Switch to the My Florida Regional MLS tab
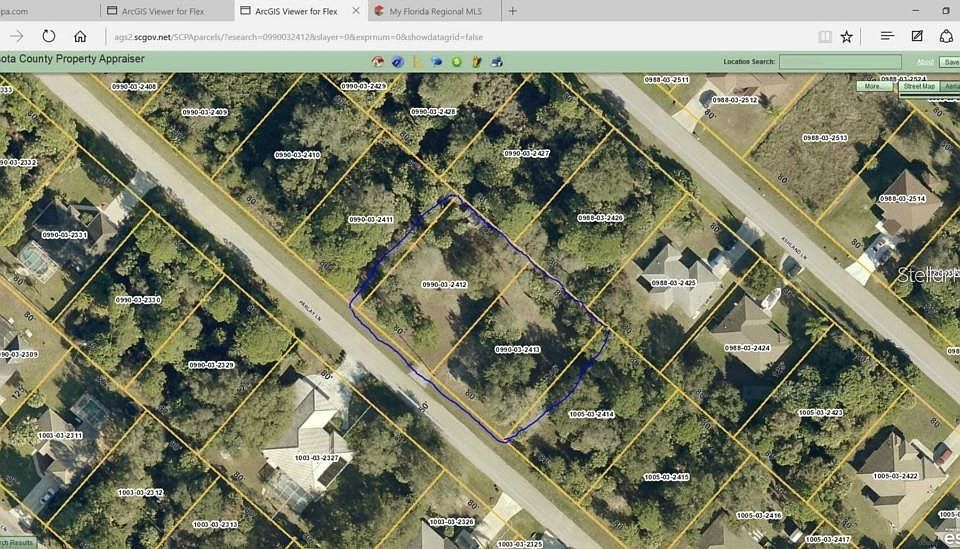Viewport: 960px width, 549px height. 435,11
